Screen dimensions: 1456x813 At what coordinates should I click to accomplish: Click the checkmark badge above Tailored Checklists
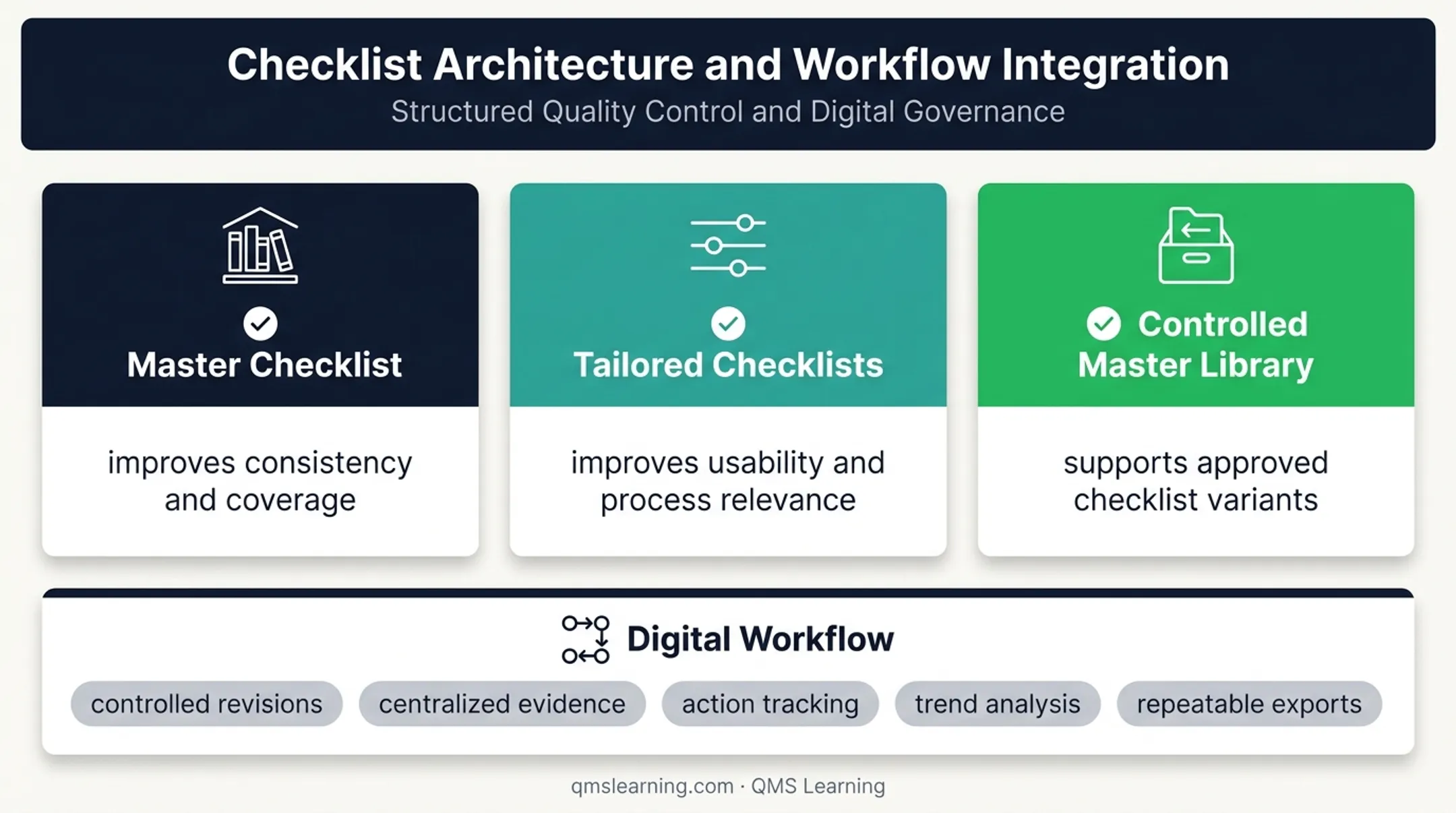click(728, 324)
